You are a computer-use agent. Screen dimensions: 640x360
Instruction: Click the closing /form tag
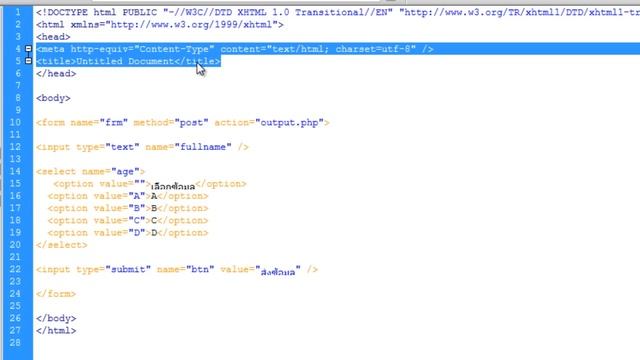56,294
